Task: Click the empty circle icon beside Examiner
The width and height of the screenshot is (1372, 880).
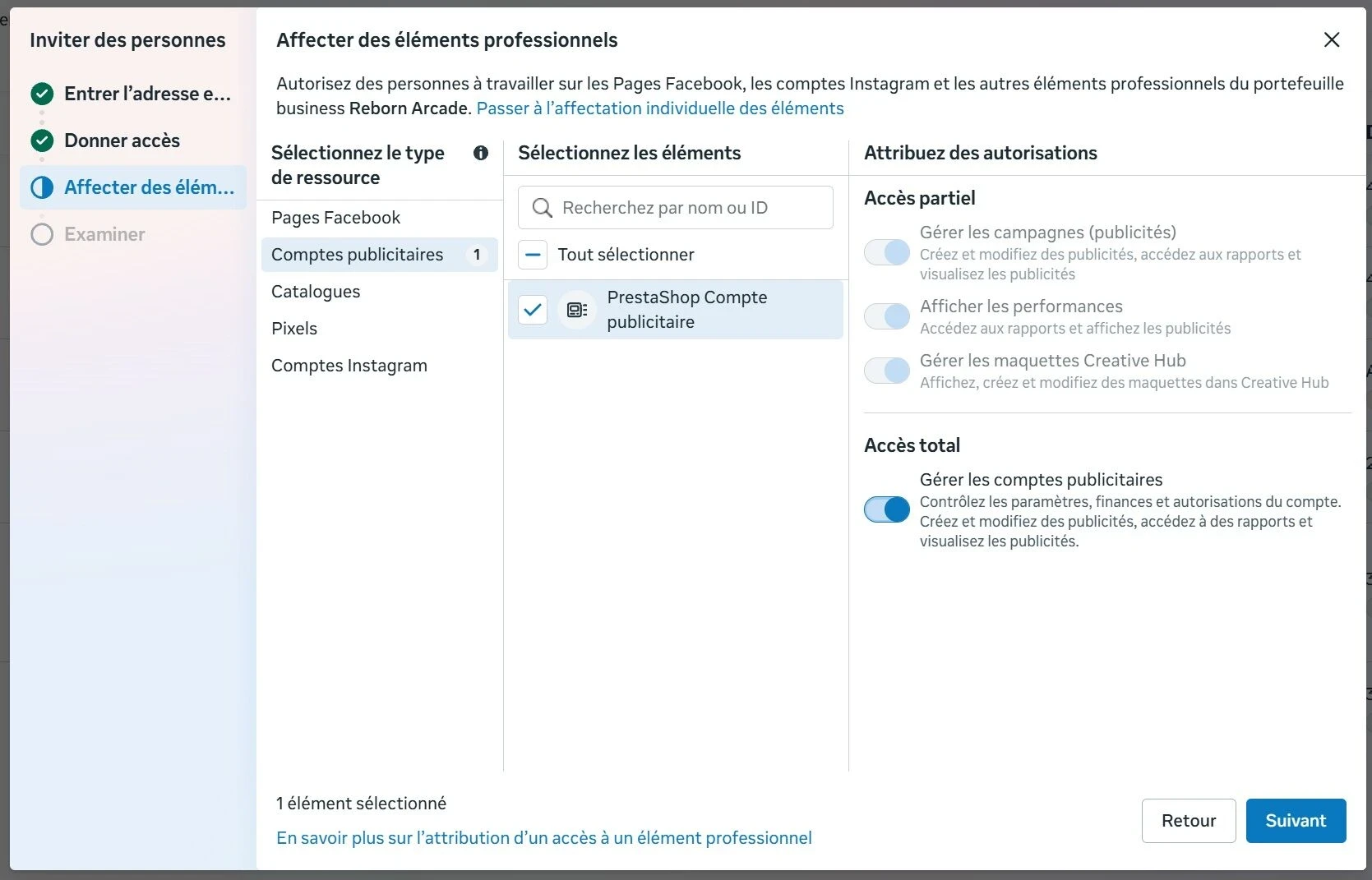Action: click(42, 234)
